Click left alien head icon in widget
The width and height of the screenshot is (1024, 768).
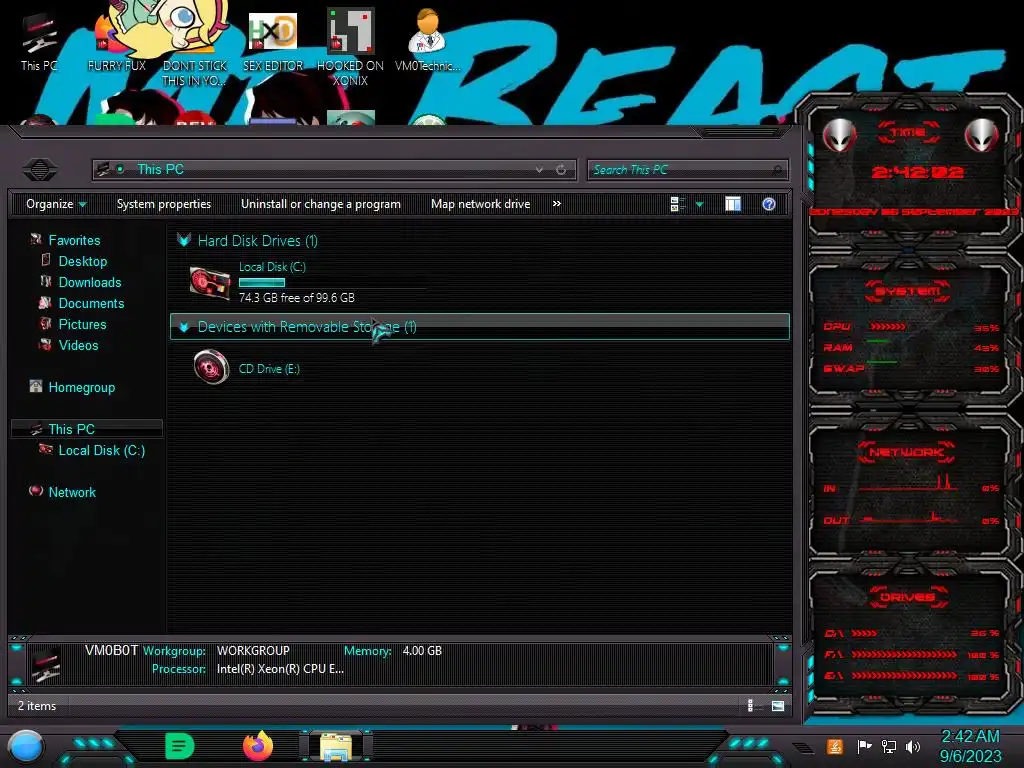pyautogui.click(x=839, y=135)
